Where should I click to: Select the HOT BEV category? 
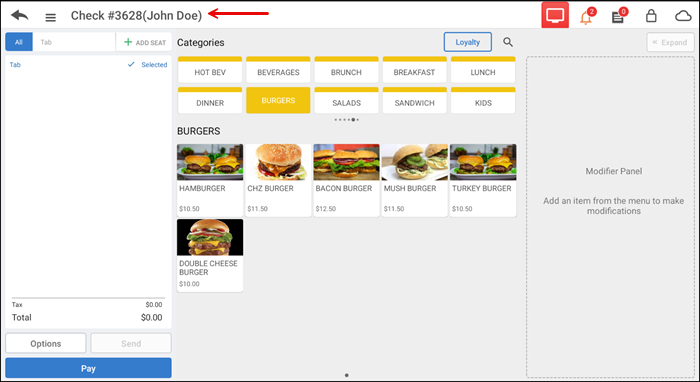[x=210, y=70]
